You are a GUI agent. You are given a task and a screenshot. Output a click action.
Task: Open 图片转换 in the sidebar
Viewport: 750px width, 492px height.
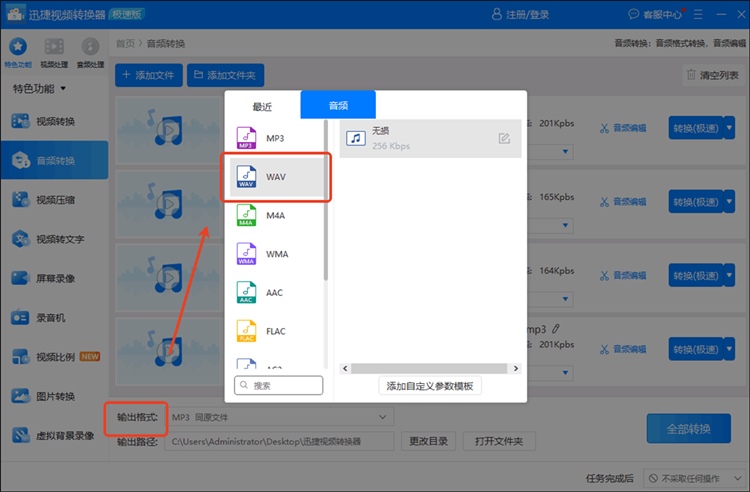(x=55, y=396)
